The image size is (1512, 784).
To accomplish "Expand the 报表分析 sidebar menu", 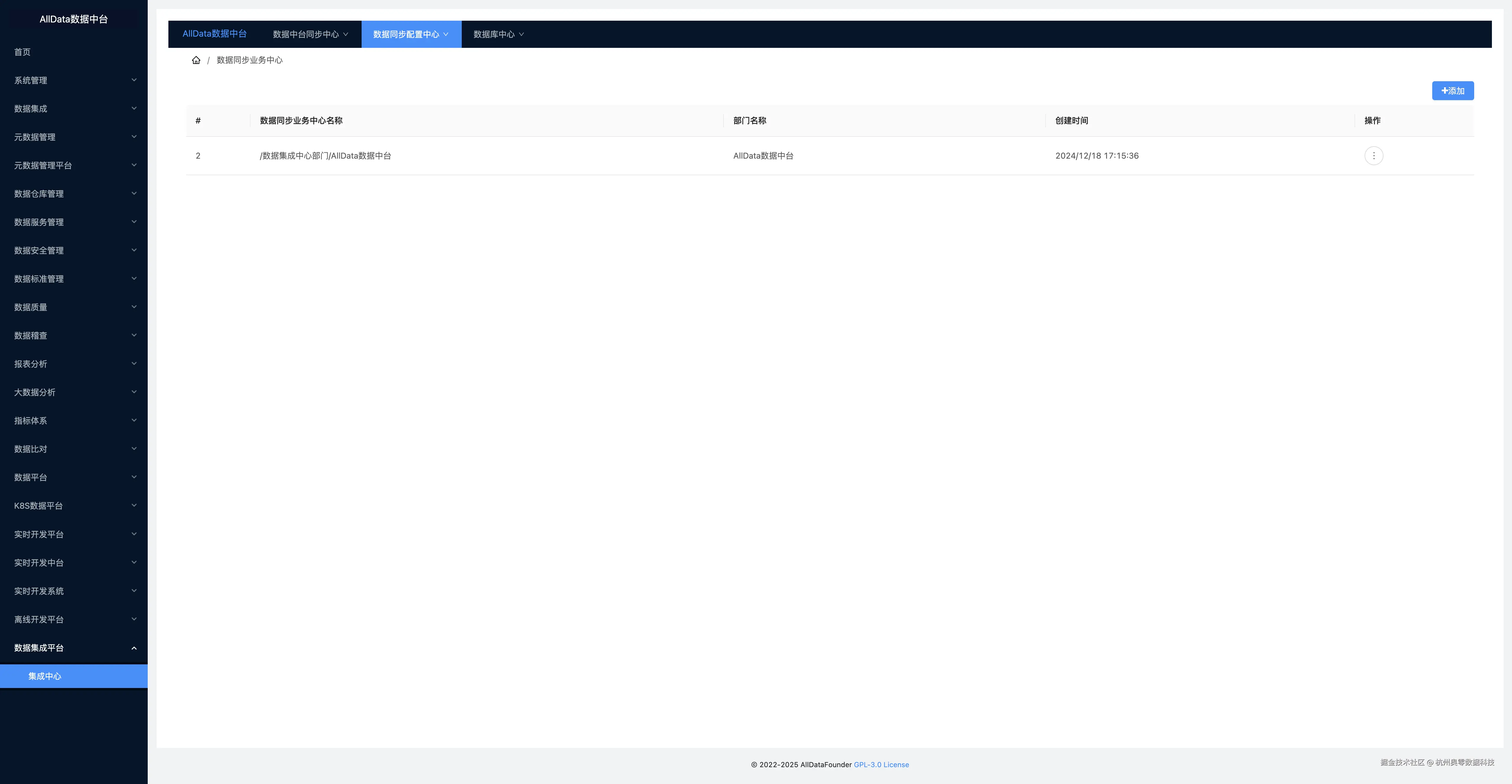I will point(74,364).
